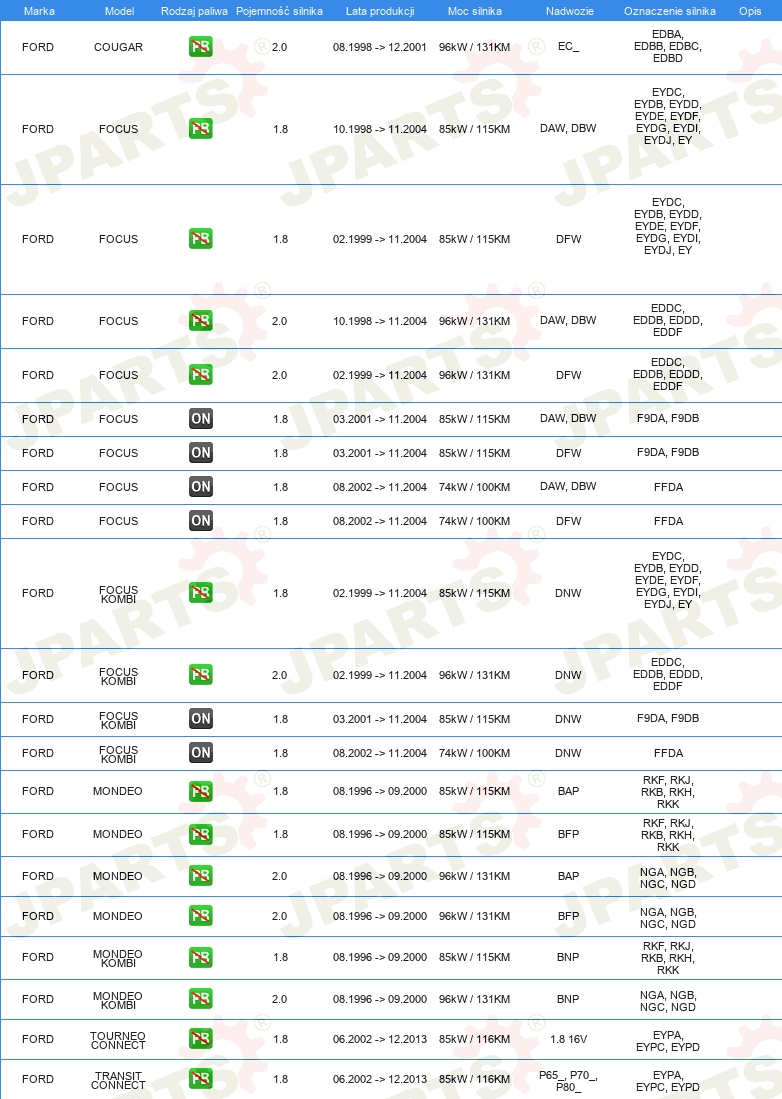Click the Rodzaj paliwa column header
This screenshot has height=1099, width=782.
pyautogui.click(x=194, y=11)
